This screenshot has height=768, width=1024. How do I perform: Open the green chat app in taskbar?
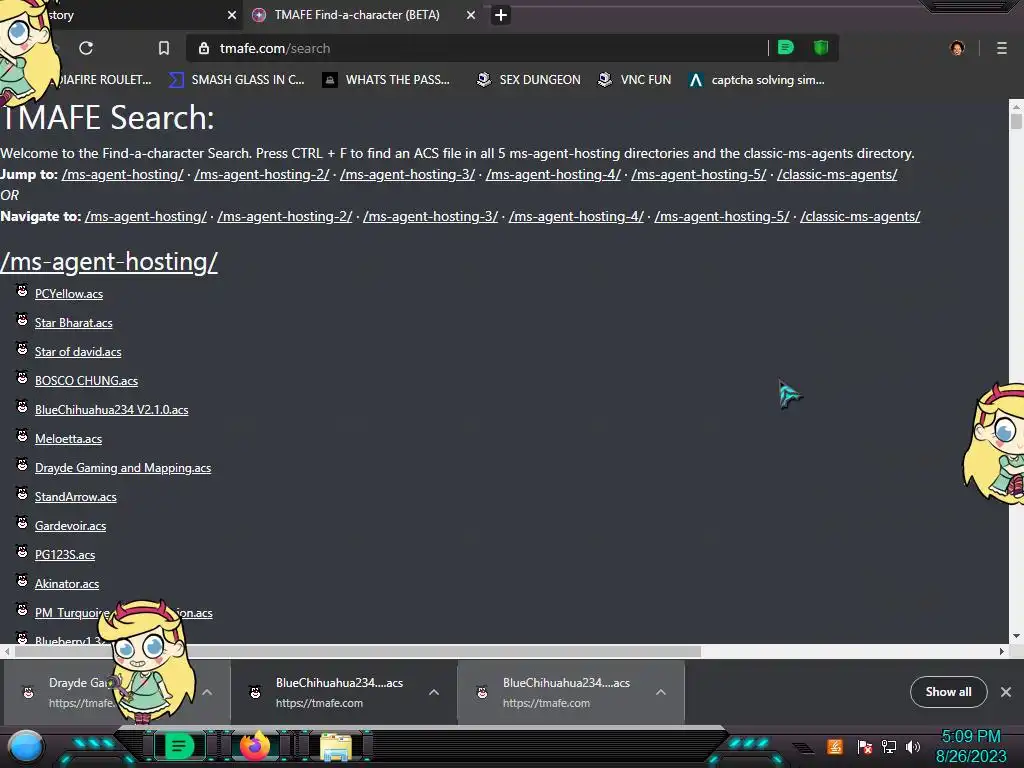179,746
